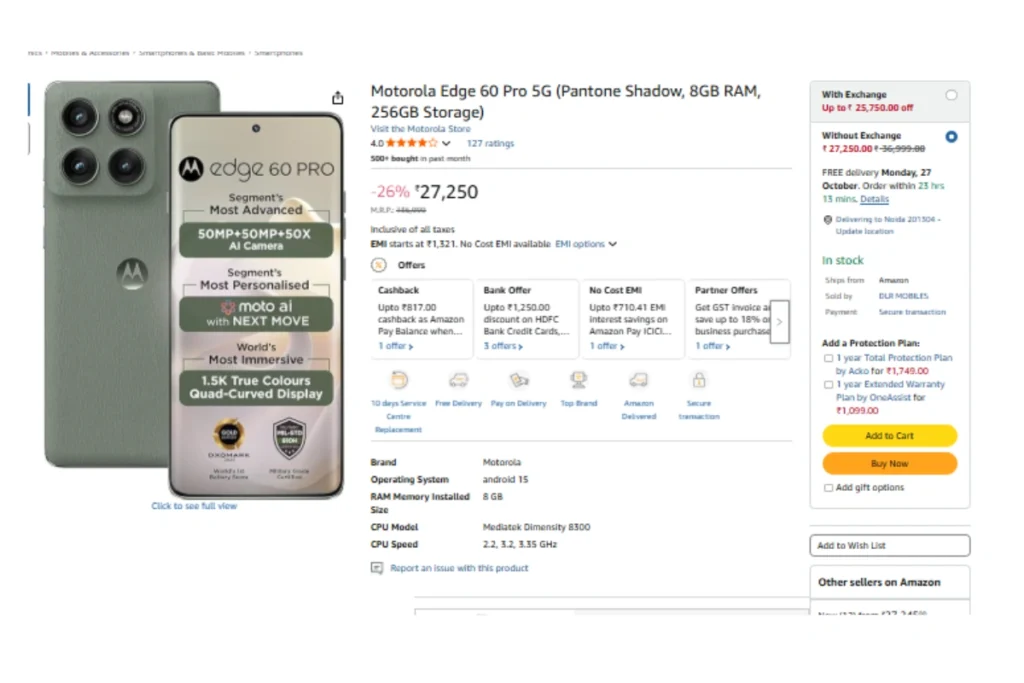Click the 10 days Service Centre Replacement icon
The image size is (1024, 683).
(x=399, y=380)
